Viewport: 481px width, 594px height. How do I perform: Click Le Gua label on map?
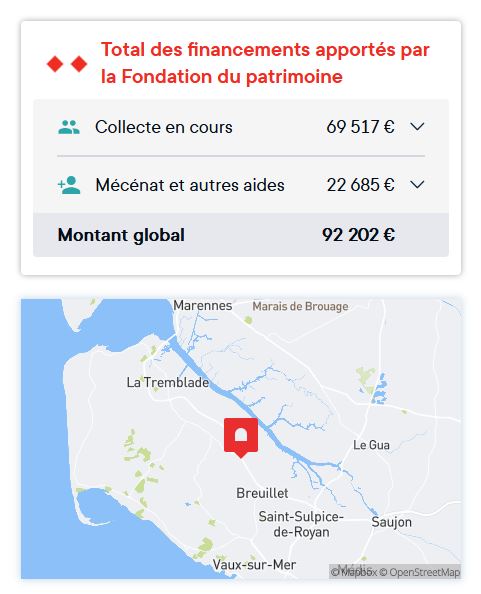point(371,445)
